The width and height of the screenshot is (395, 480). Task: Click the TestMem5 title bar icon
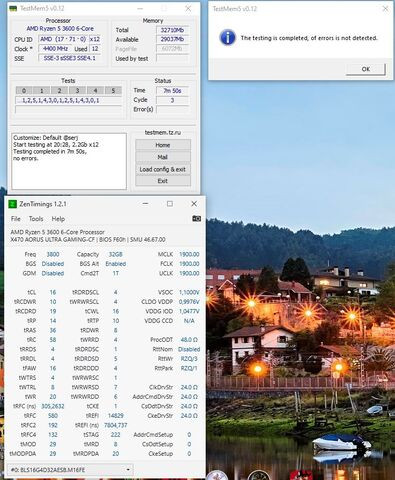point(13,8)
